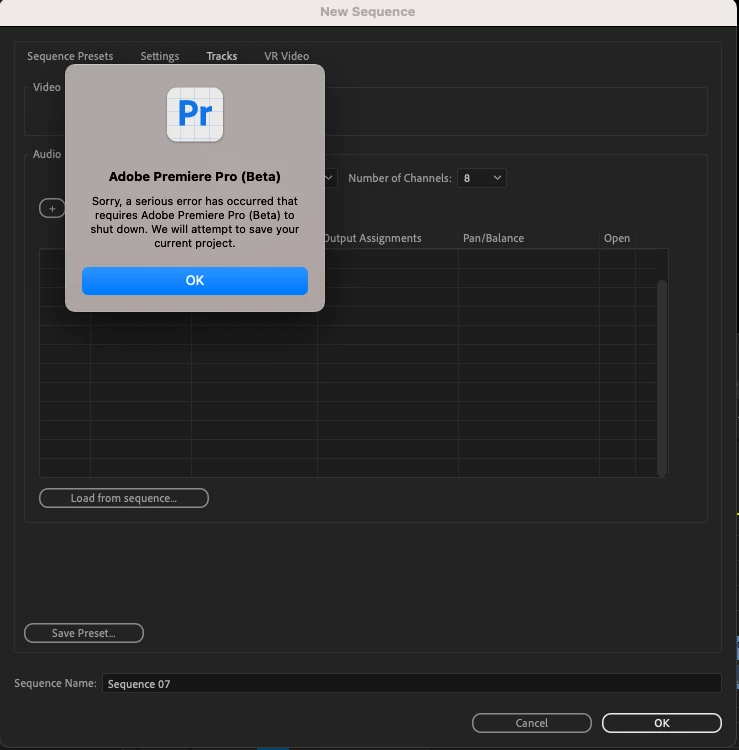739x750 pixels.
Task: Click into the Sequence Name field
Action: point(411,684)
